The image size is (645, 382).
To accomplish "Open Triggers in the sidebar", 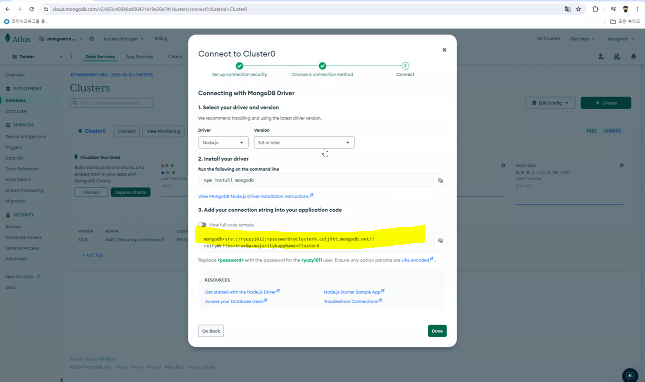I will 14,147.
